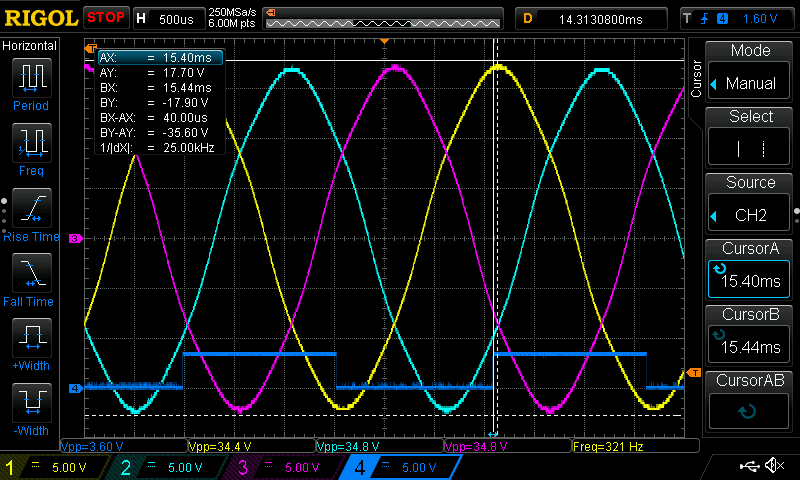Click the trigger source channel 4 badge

722,19
